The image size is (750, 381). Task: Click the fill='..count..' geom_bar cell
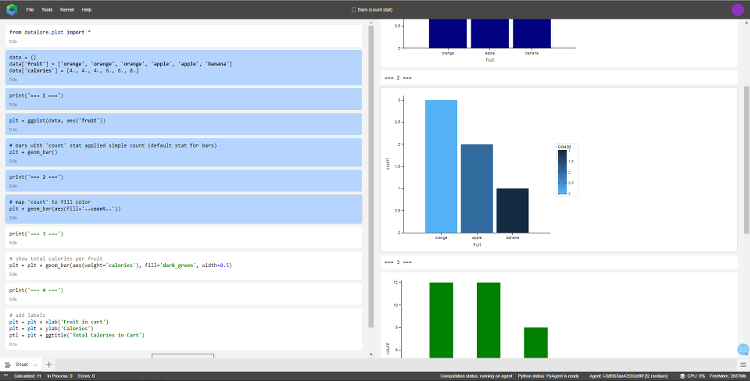tap(184, 209)
